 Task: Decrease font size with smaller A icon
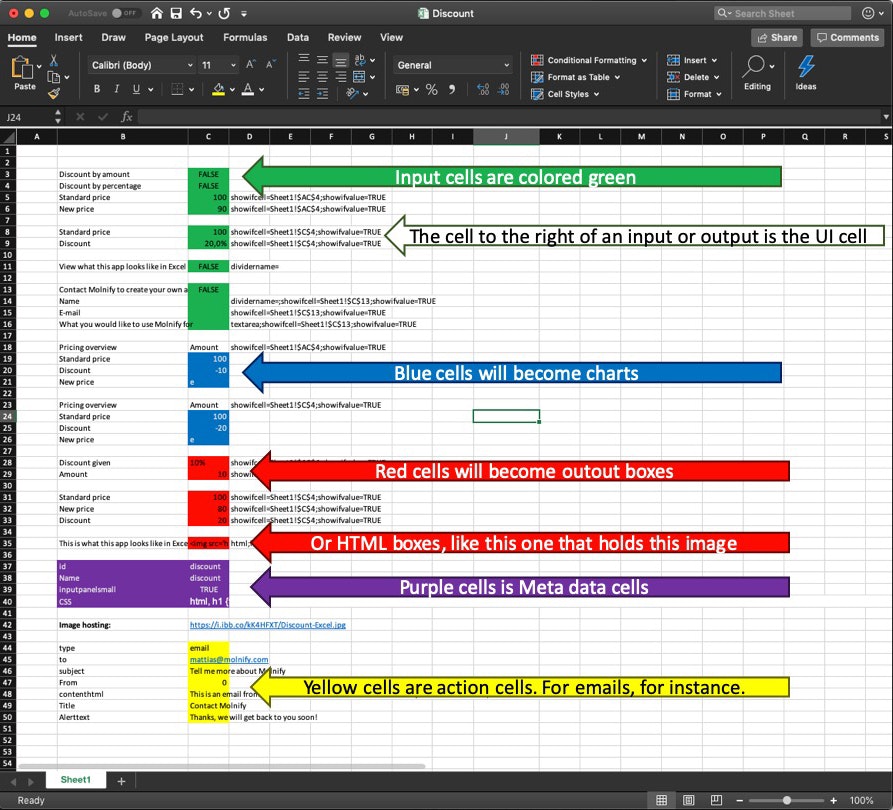(271, 64)
